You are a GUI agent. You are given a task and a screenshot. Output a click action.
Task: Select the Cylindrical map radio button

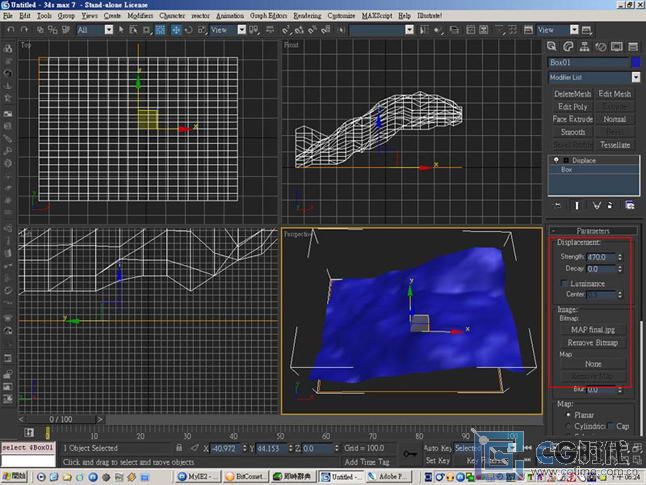coord(569,426)
